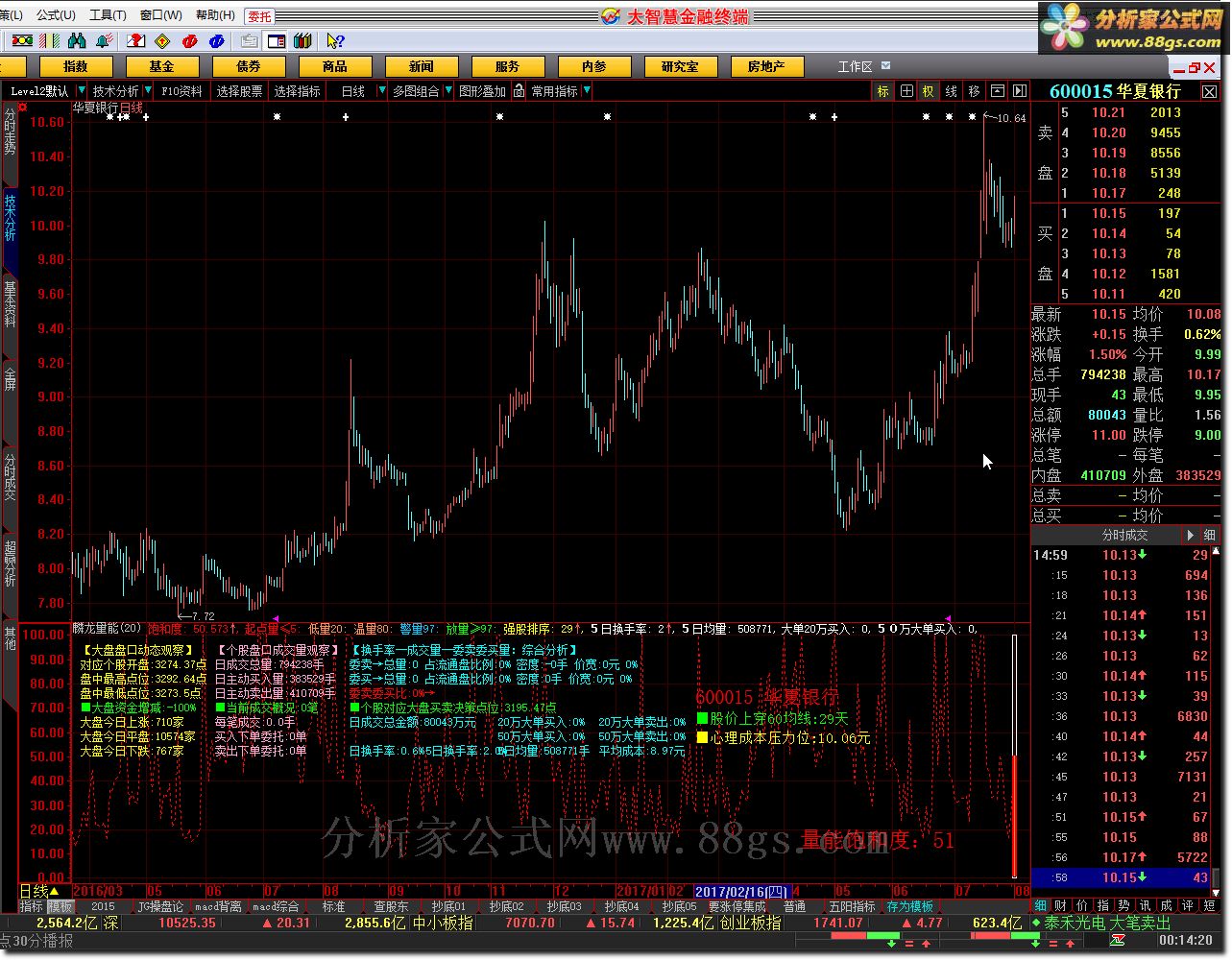Open the 工具(T) menu

(x=108, y=15)
